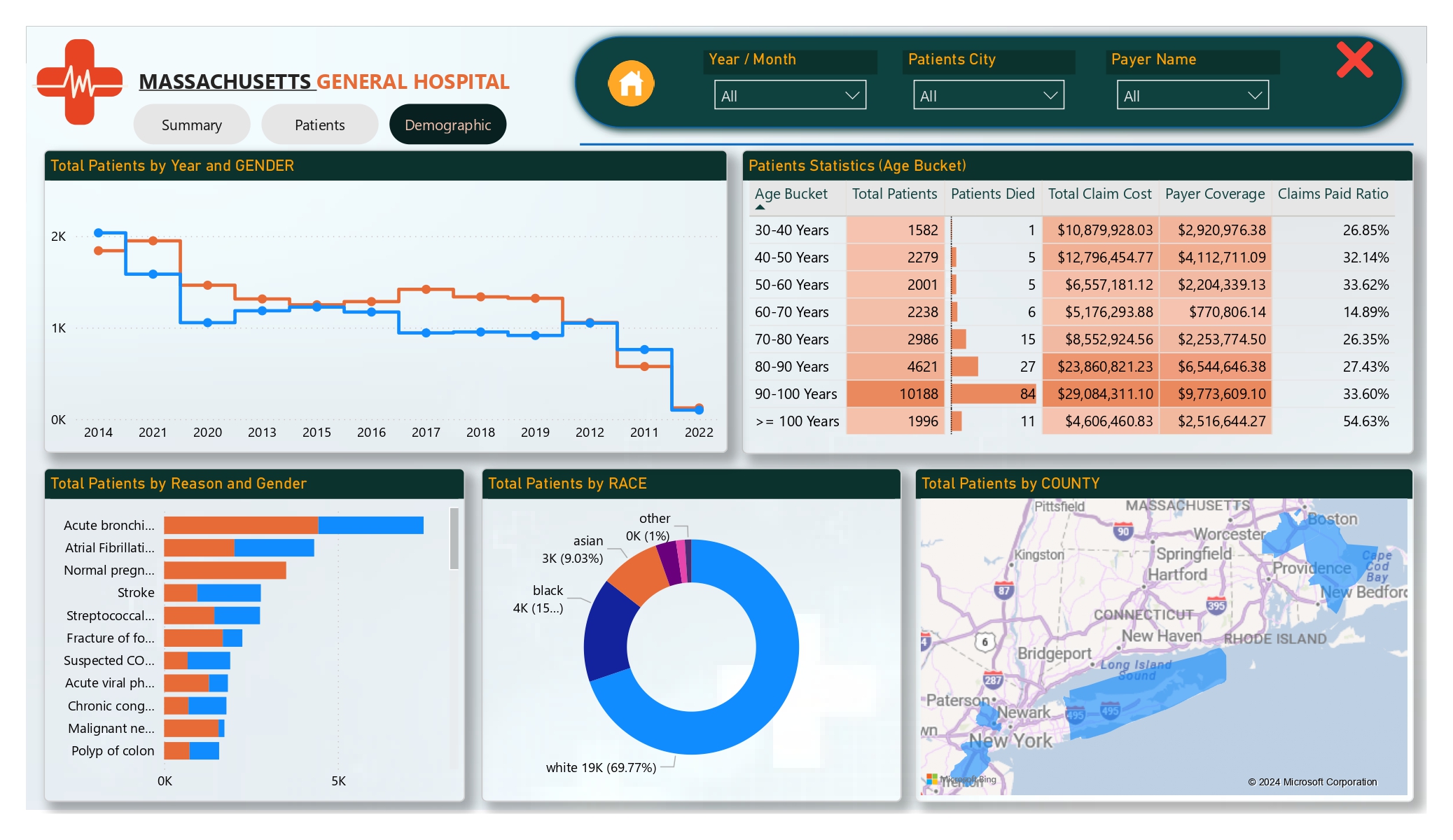
Task: Click the $23,860,821.23 claim cost cell
Action: [1100, 366]
